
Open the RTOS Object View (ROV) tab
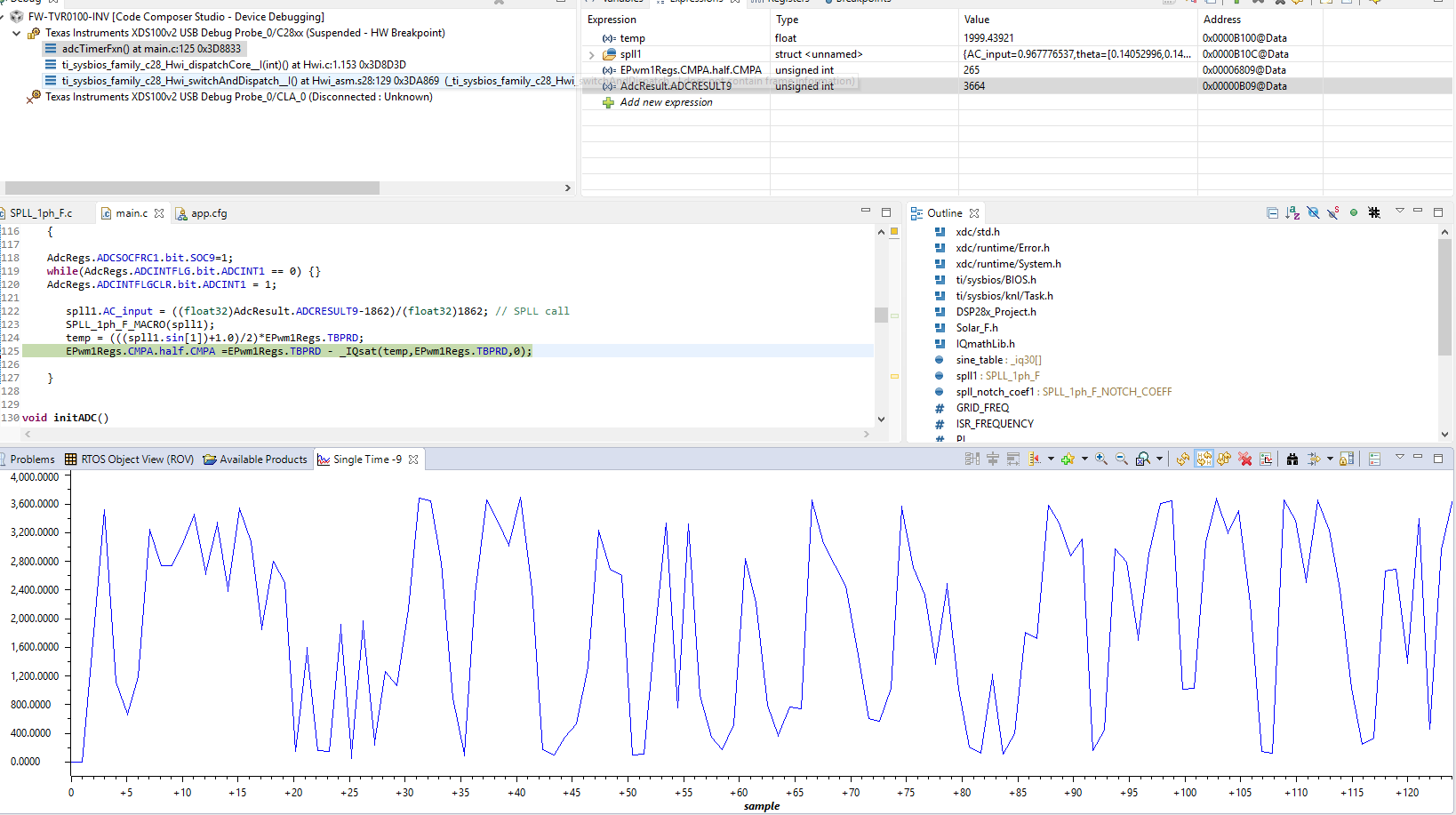129,459
